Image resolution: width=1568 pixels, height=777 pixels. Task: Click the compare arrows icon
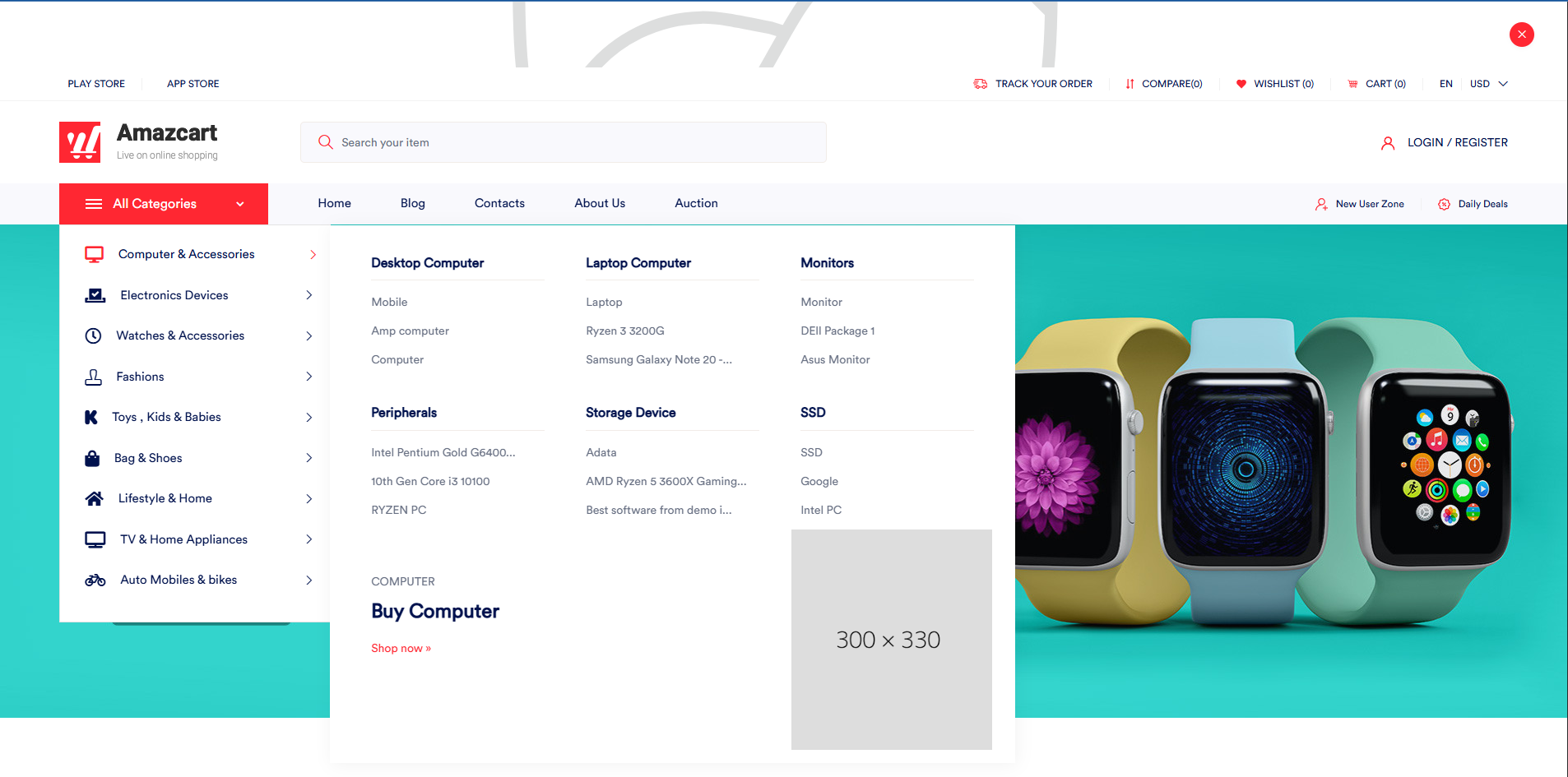[x=1130, y=84]
